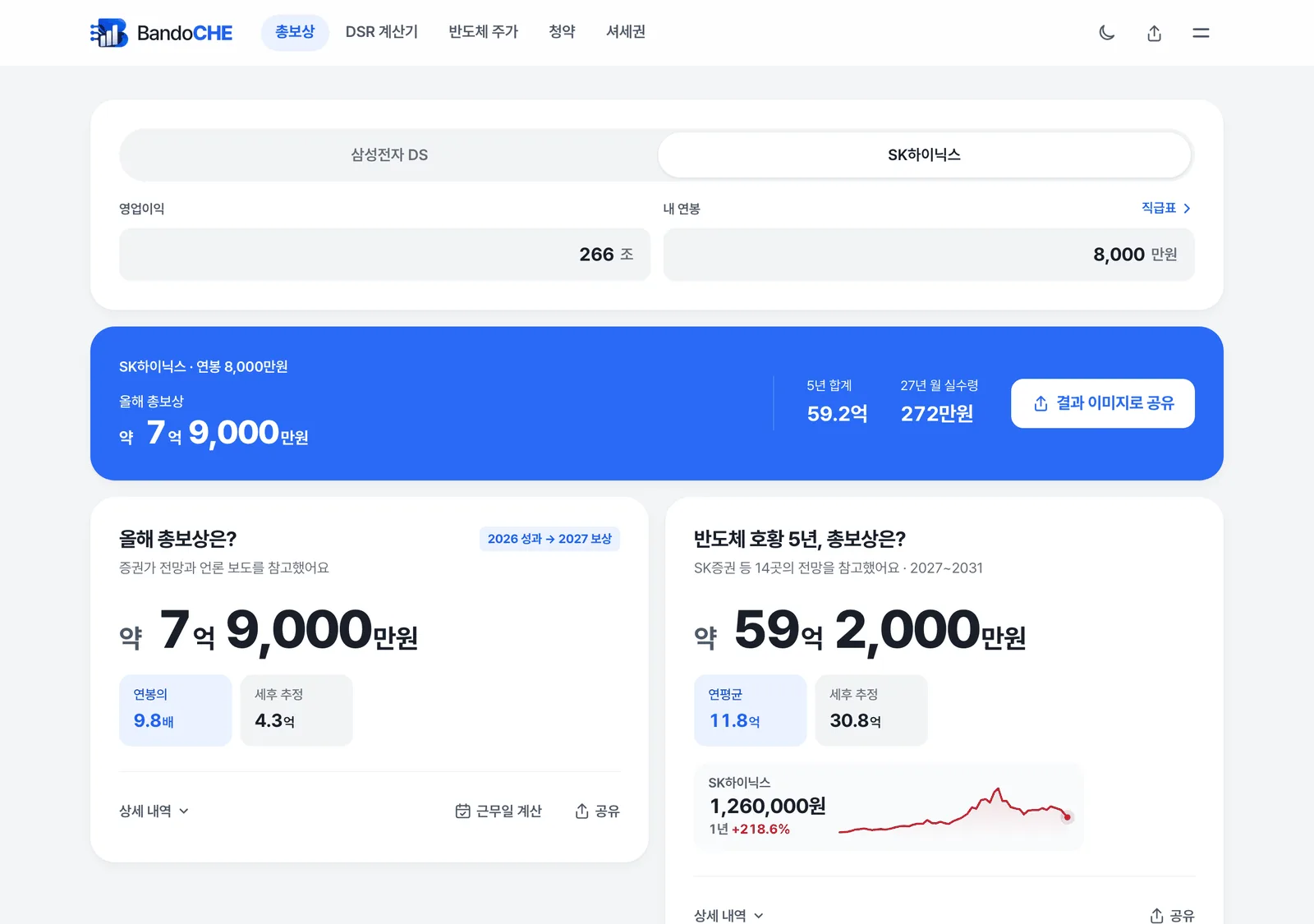
Task: Click 근무일 계산 button
Action: tap(498, 811)
